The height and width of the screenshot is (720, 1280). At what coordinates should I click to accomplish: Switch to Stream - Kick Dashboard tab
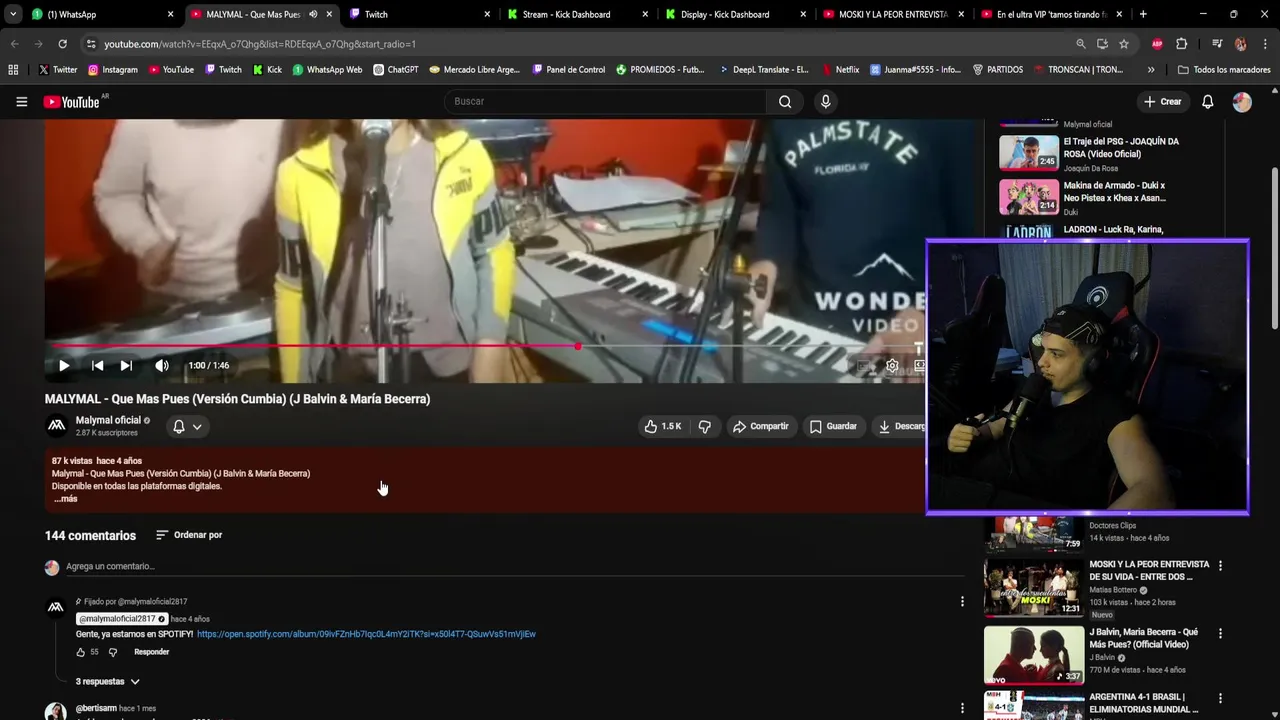coord(576,14)
